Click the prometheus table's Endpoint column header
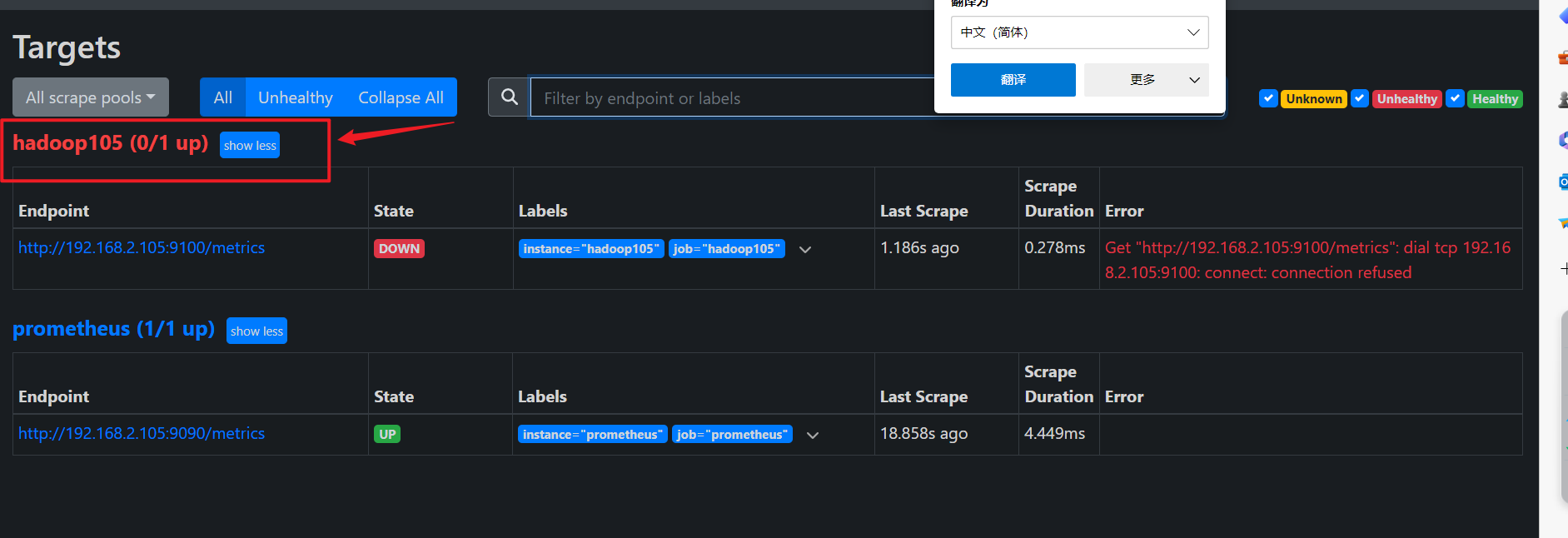 point(53,396)
